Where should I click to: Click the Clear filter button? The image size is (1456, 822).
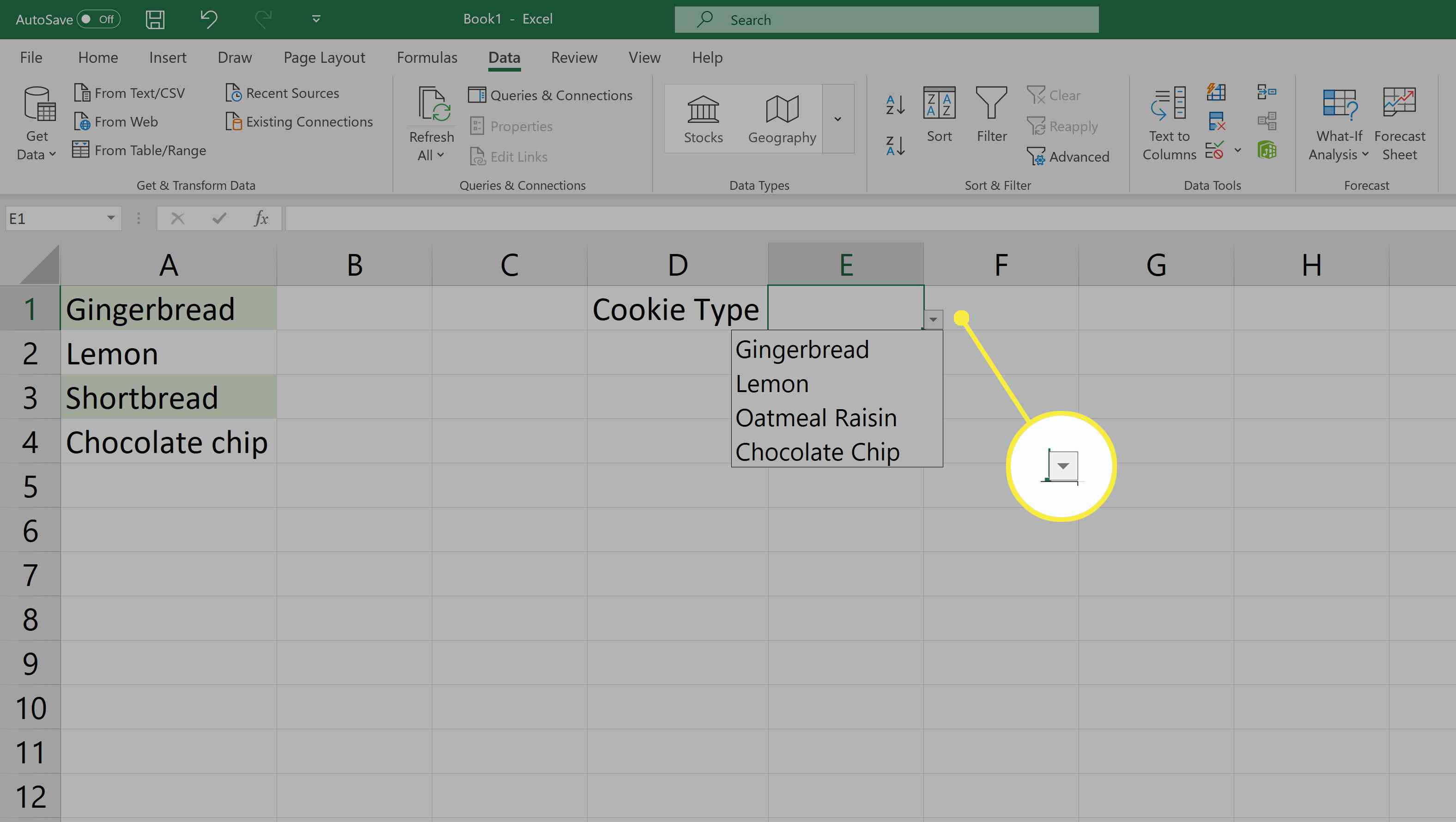click(x=1054, y=95)
